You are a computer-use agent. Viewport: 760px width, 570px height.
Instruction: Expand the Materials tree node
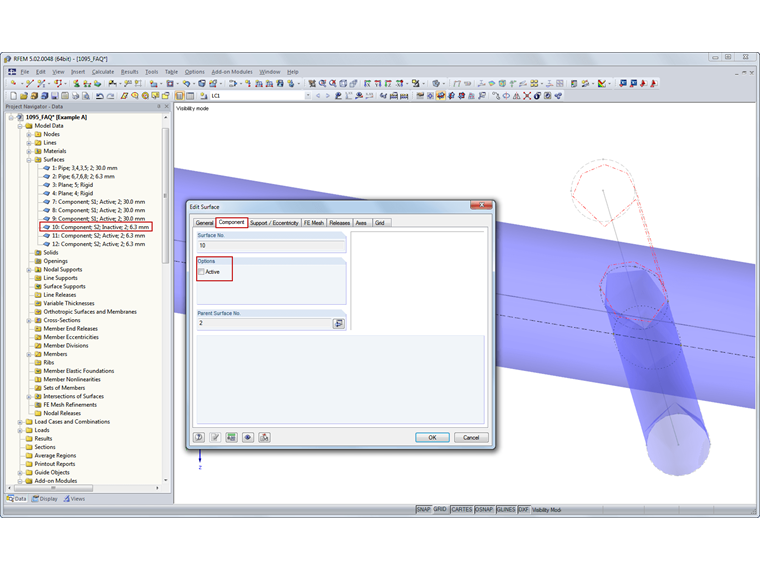(29, 151)
